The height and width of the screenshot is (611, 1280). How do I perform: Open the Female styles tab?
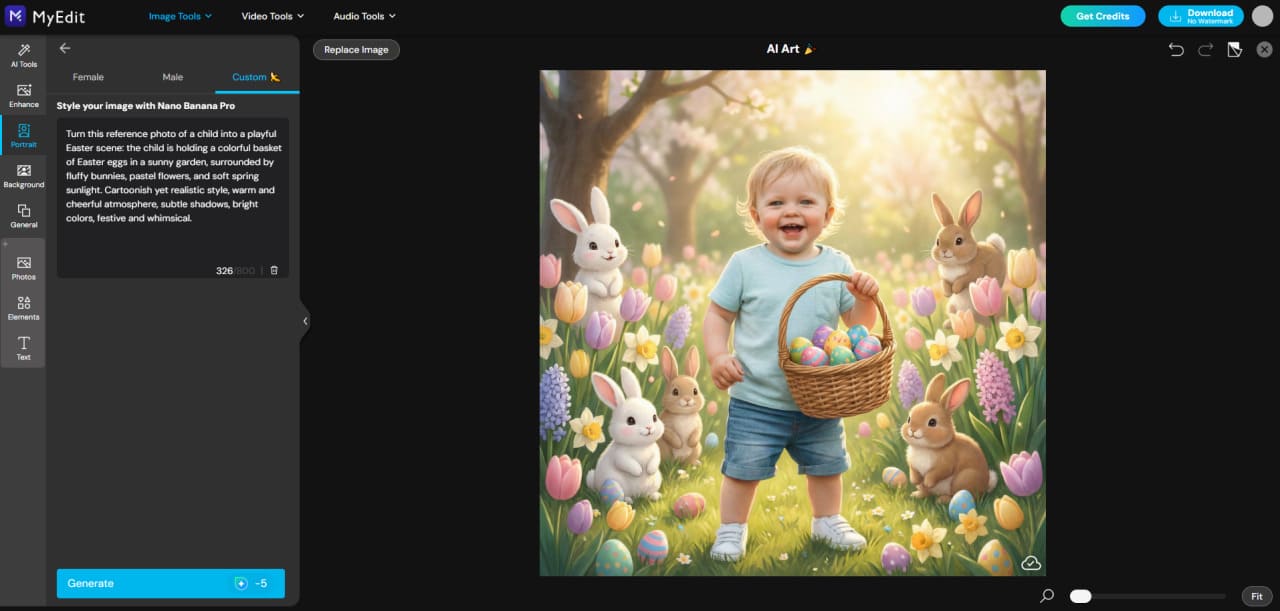(88, 76)
